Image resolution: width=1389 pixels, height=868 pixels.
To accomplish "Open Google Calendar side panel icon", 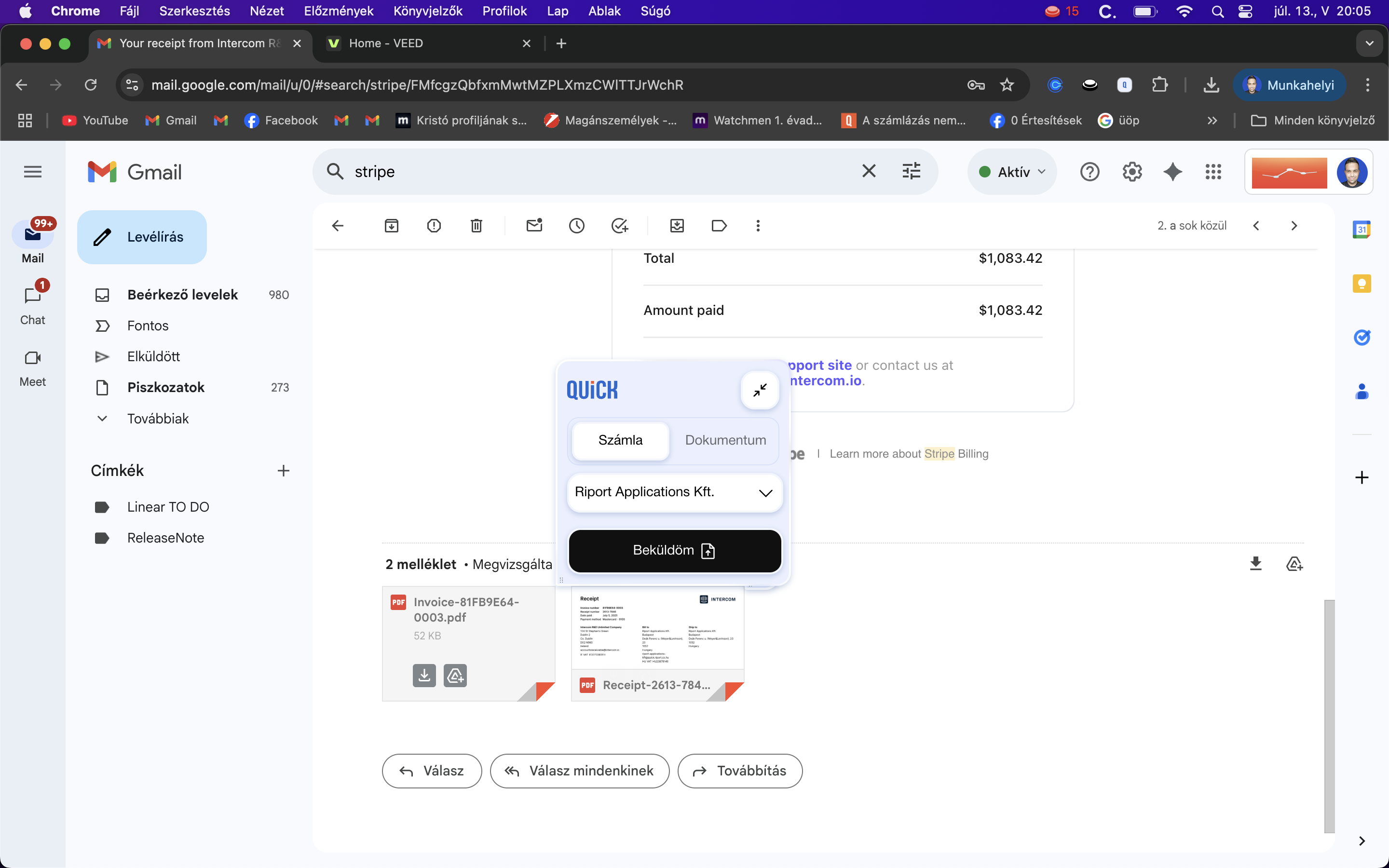I will coord(1362,230).
